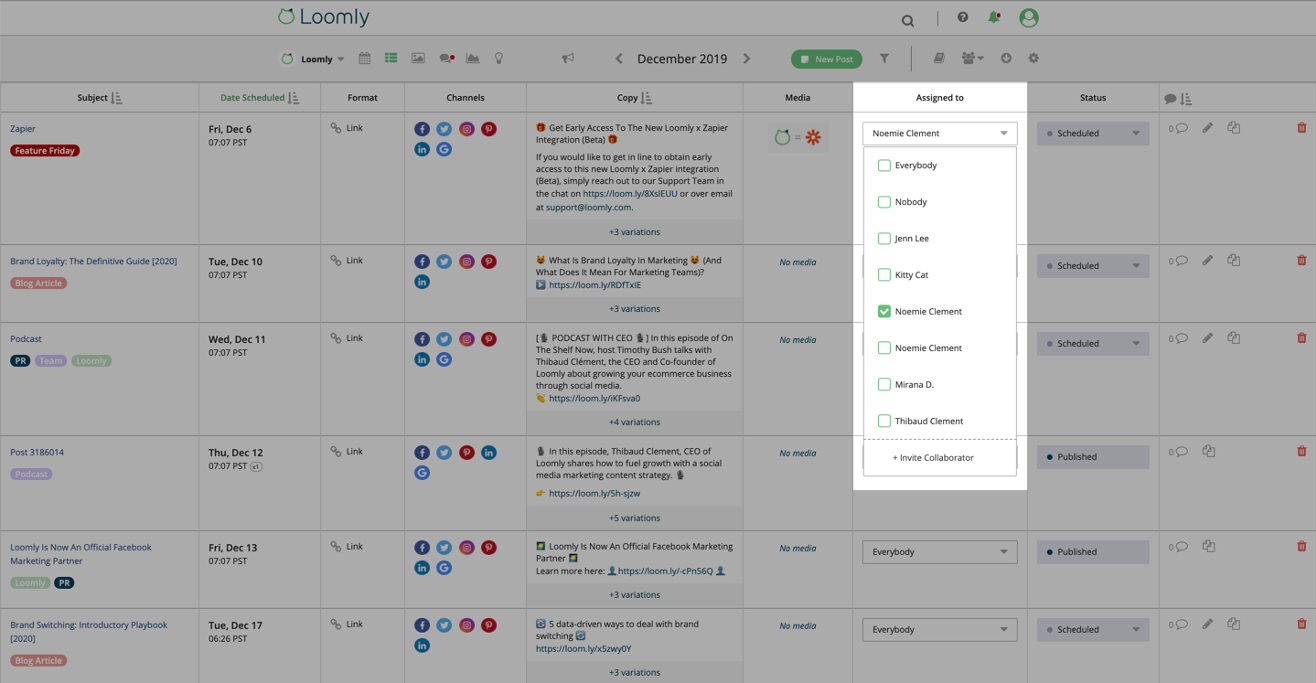Click the clock history icon
1316x683 pixels.
(1006, 59)
